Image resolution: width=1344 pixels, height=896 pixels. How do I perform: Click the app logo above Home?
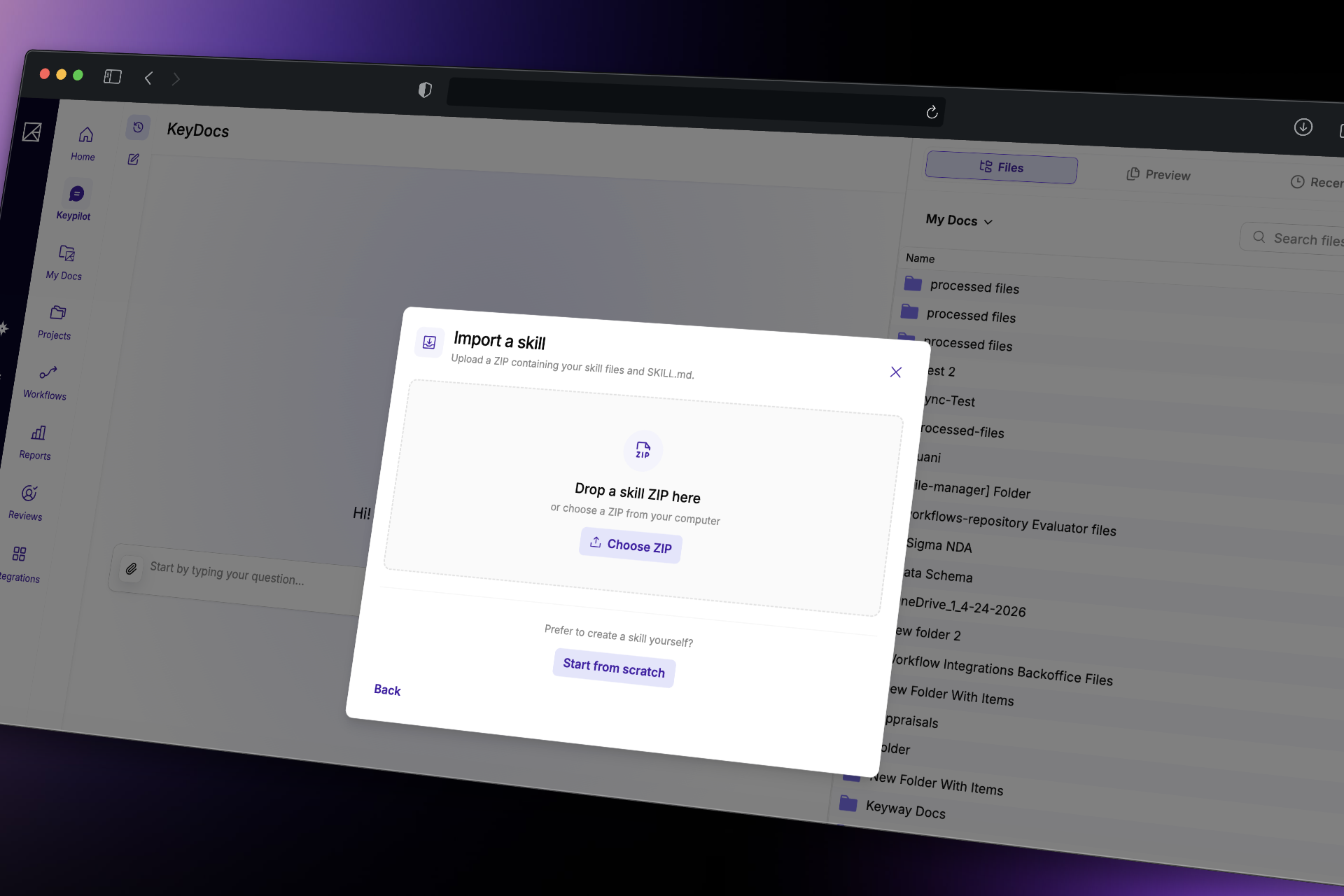coord(32,132)
